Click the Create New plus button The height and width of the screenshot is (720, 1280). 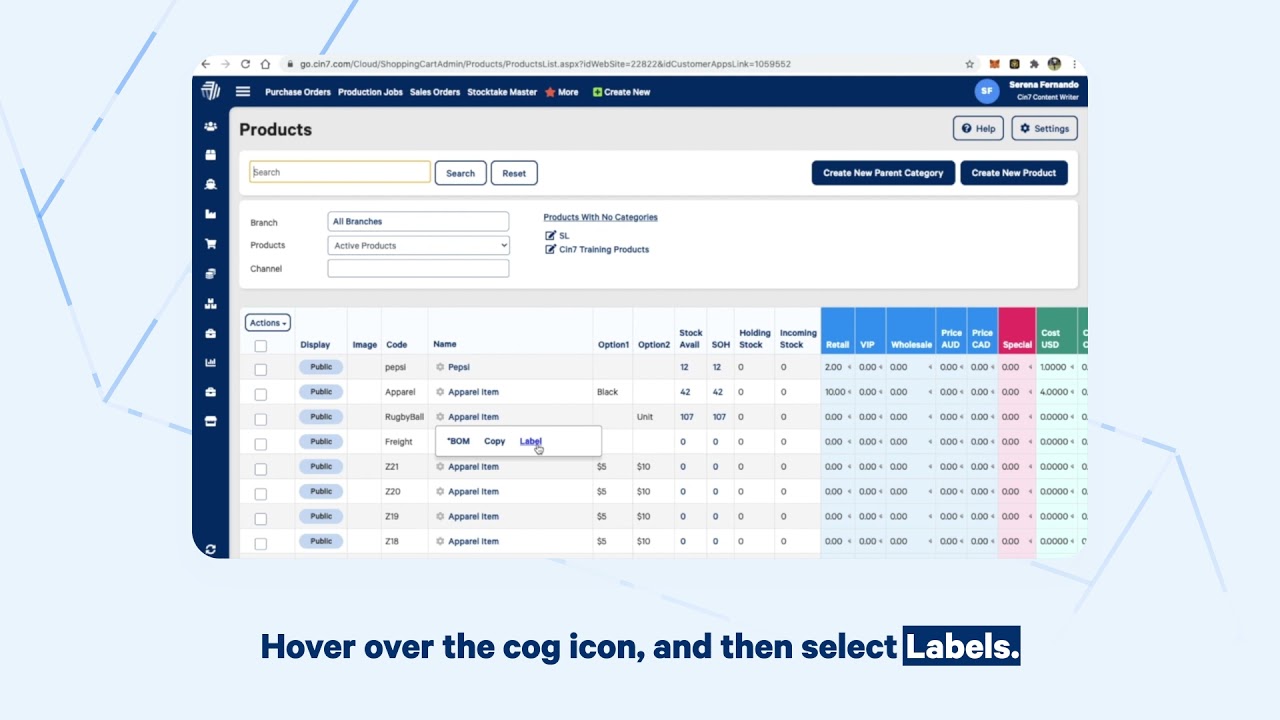[621, 92]
